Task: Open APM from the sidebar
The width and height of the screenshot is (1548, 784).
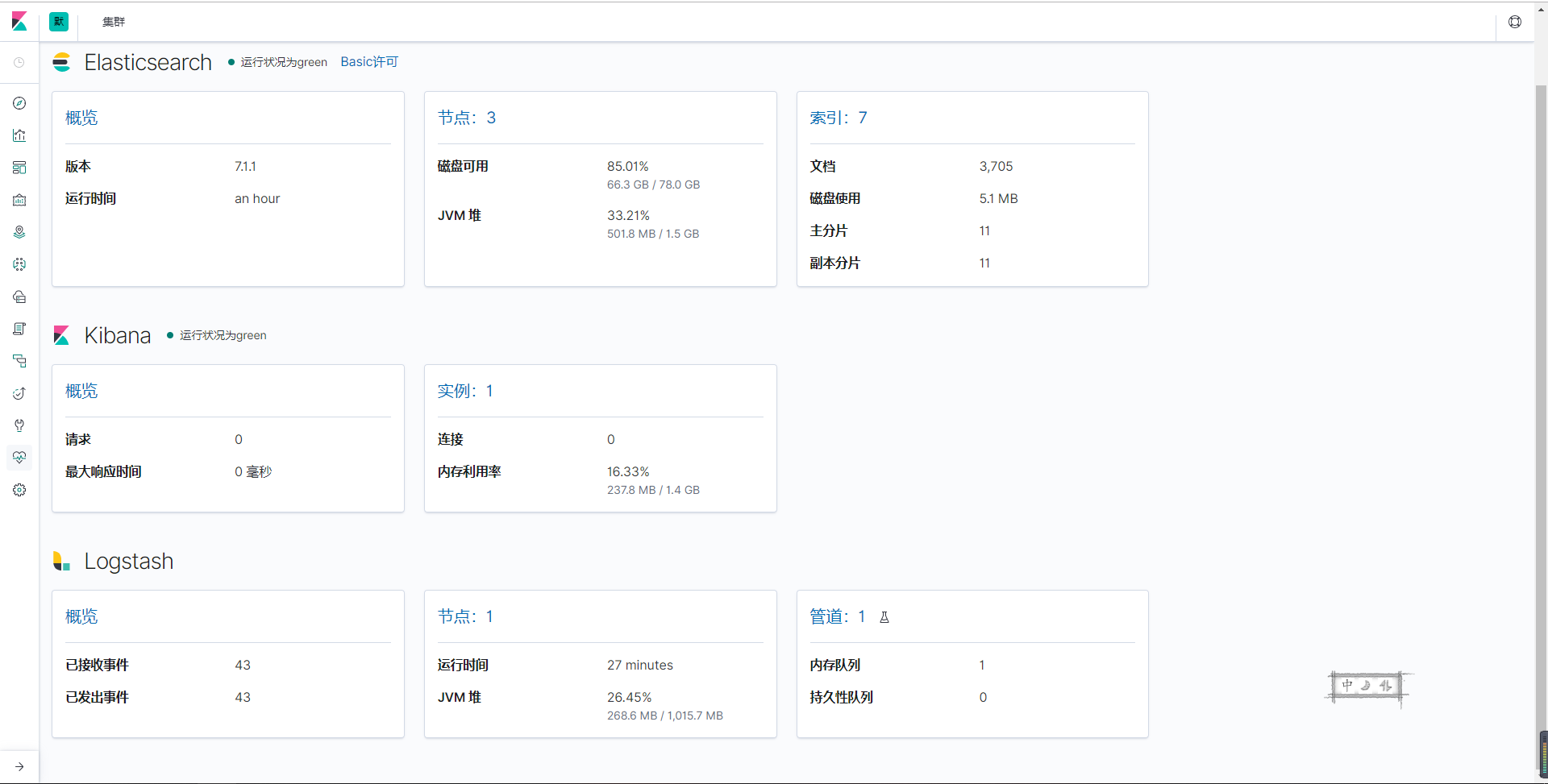Action: (19, 361)
